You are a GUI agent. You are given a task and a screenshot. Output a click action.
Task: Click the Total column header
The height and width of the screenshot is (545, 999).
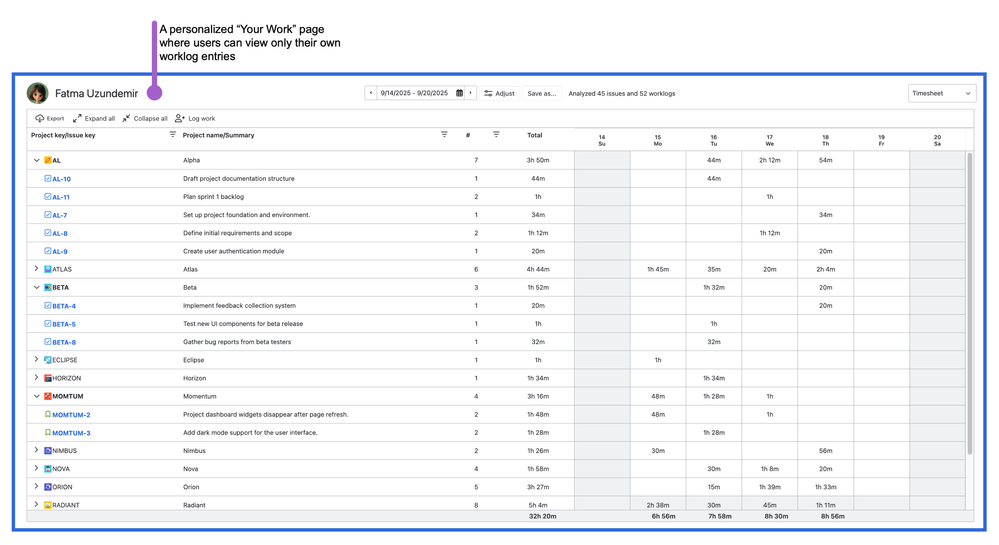point(535,135)
